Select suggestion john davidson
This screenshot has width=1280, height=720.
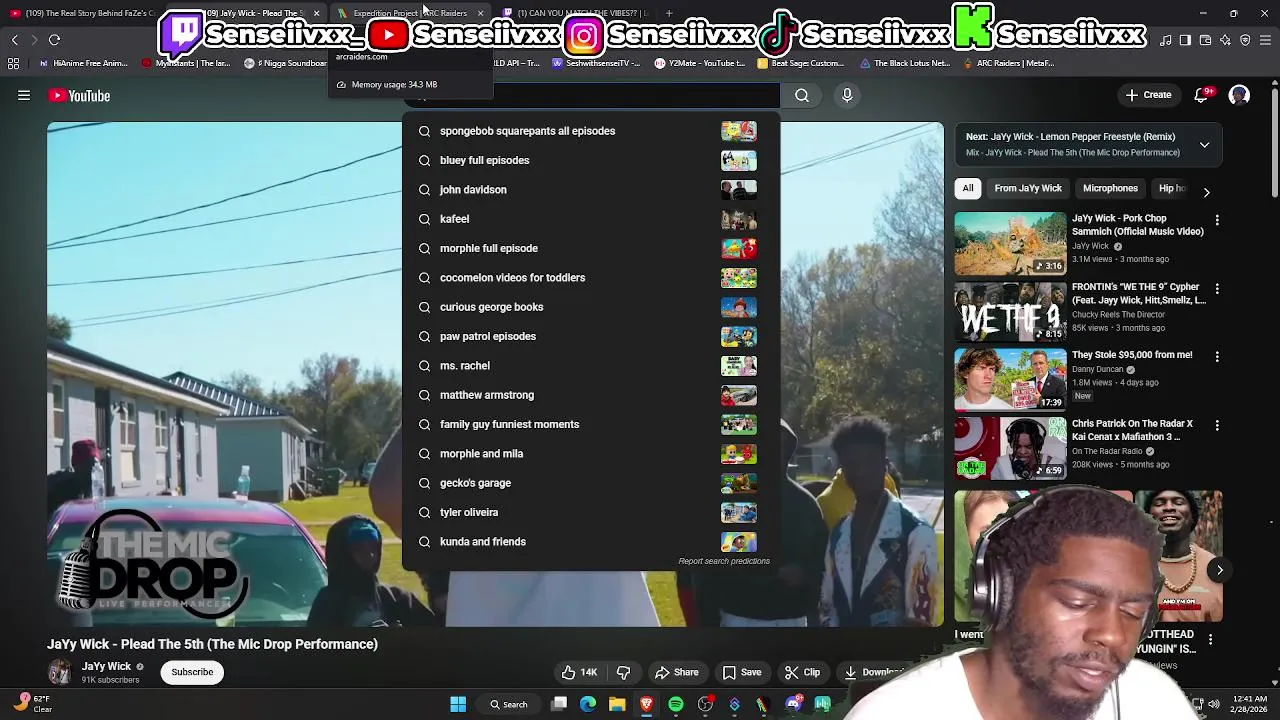[590, 190]
